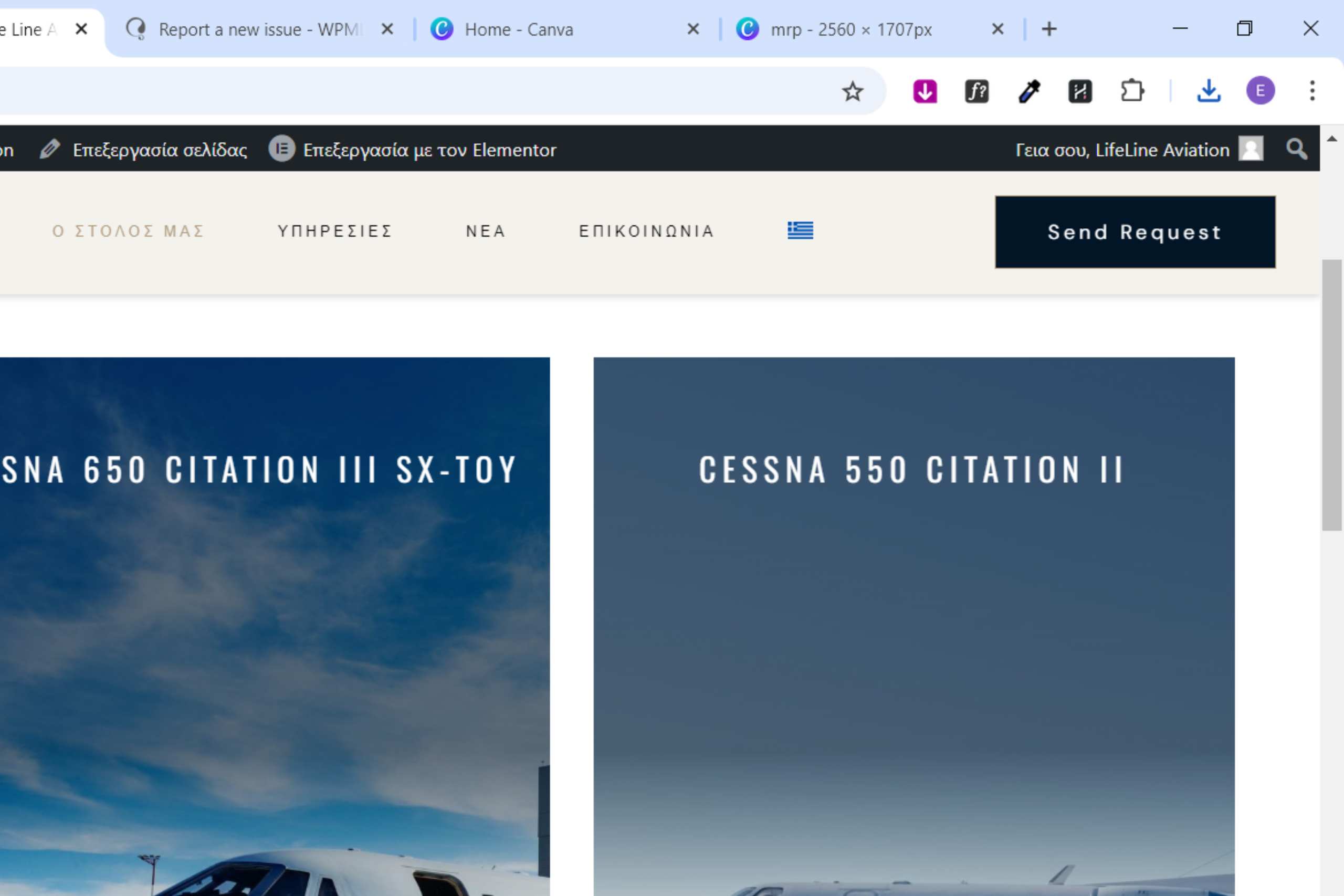Click Επεξεργασία με τον Elementor
Viewport: 1344px width, 896px height.
coord(429,150)
